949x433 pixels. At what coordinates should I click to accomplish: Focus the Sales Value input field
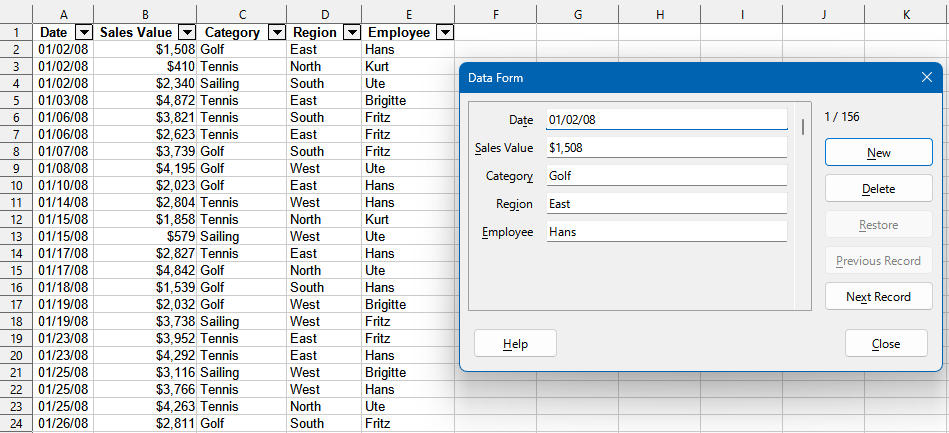(x=666, y=147)
